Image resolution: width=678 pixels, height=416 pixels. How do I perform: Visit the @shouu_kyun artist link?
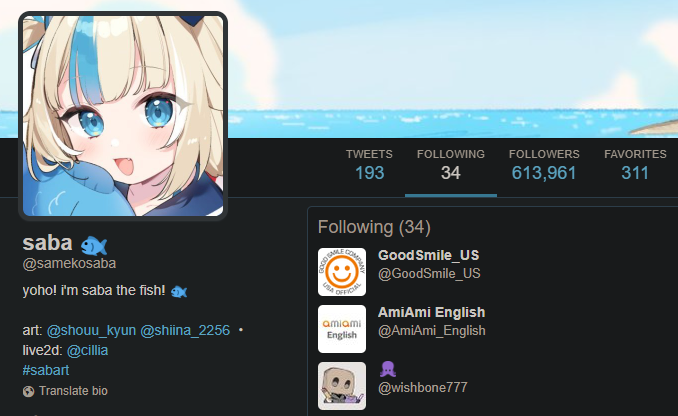point(91,330)
